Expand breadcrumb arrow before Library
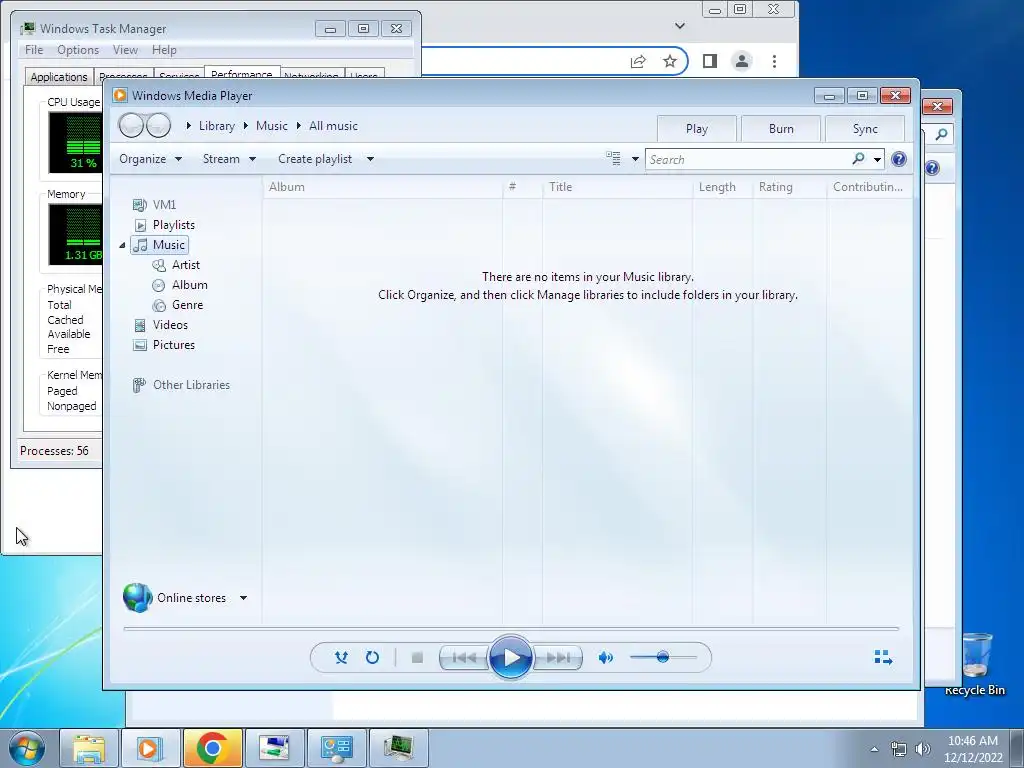Image resolution: width=1024 pixels, height=768 pixels. click(x=188, y=125)
